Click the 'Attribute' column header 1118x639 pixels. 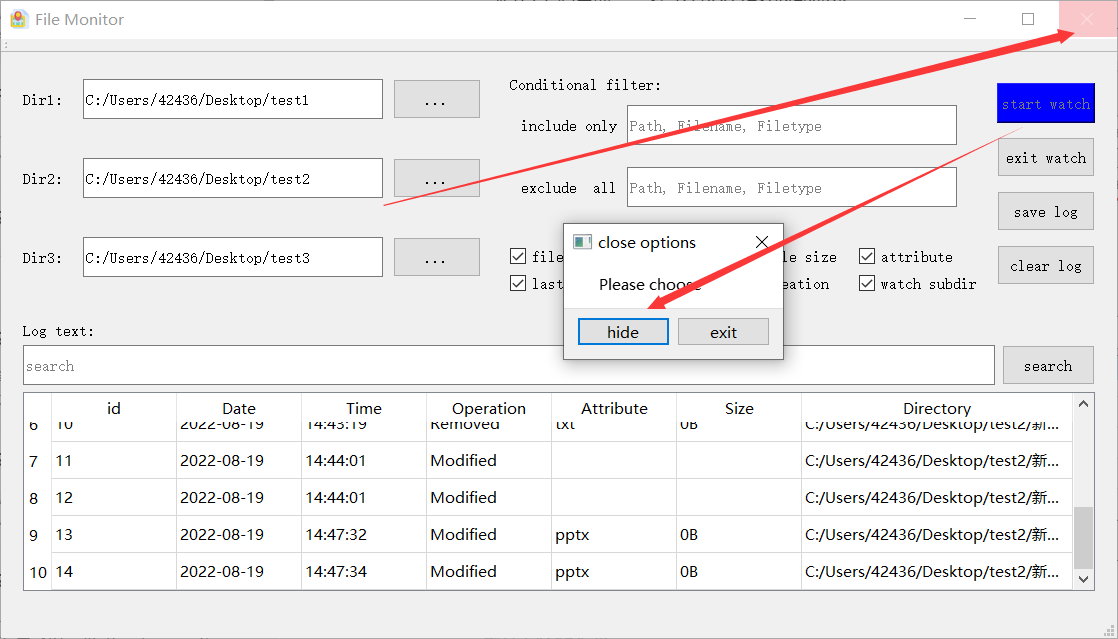614,408
